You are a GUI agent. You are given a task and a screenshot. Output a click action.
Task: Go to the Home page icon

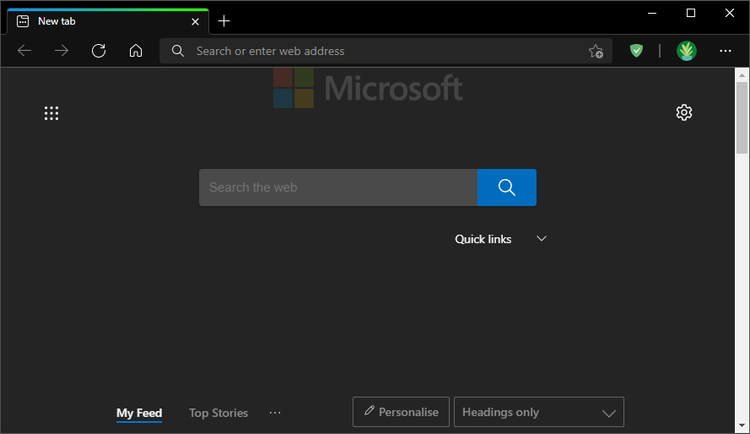tap(136, 51)
